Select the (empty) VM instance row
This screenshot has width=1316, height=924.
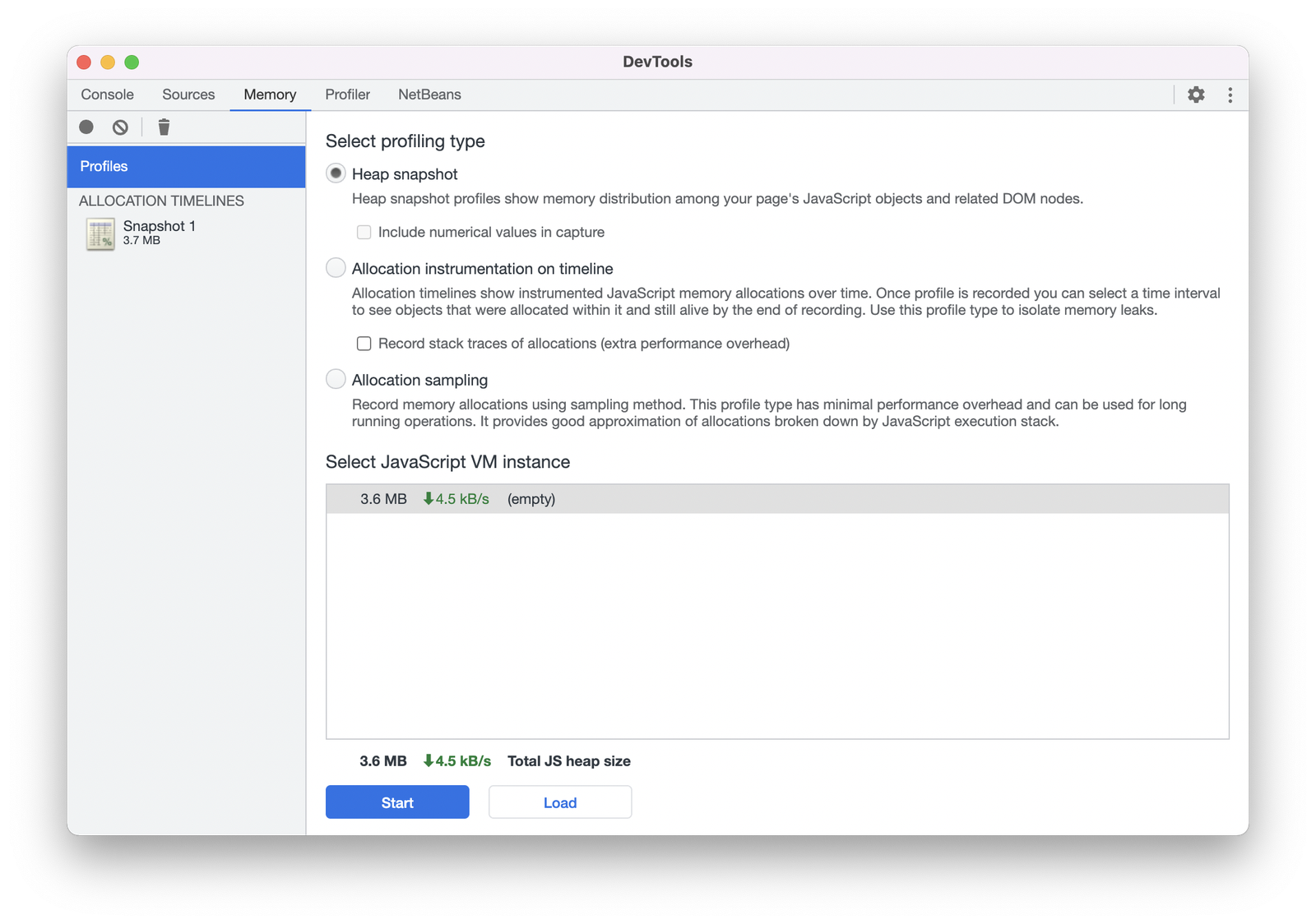tap(777, 499)
